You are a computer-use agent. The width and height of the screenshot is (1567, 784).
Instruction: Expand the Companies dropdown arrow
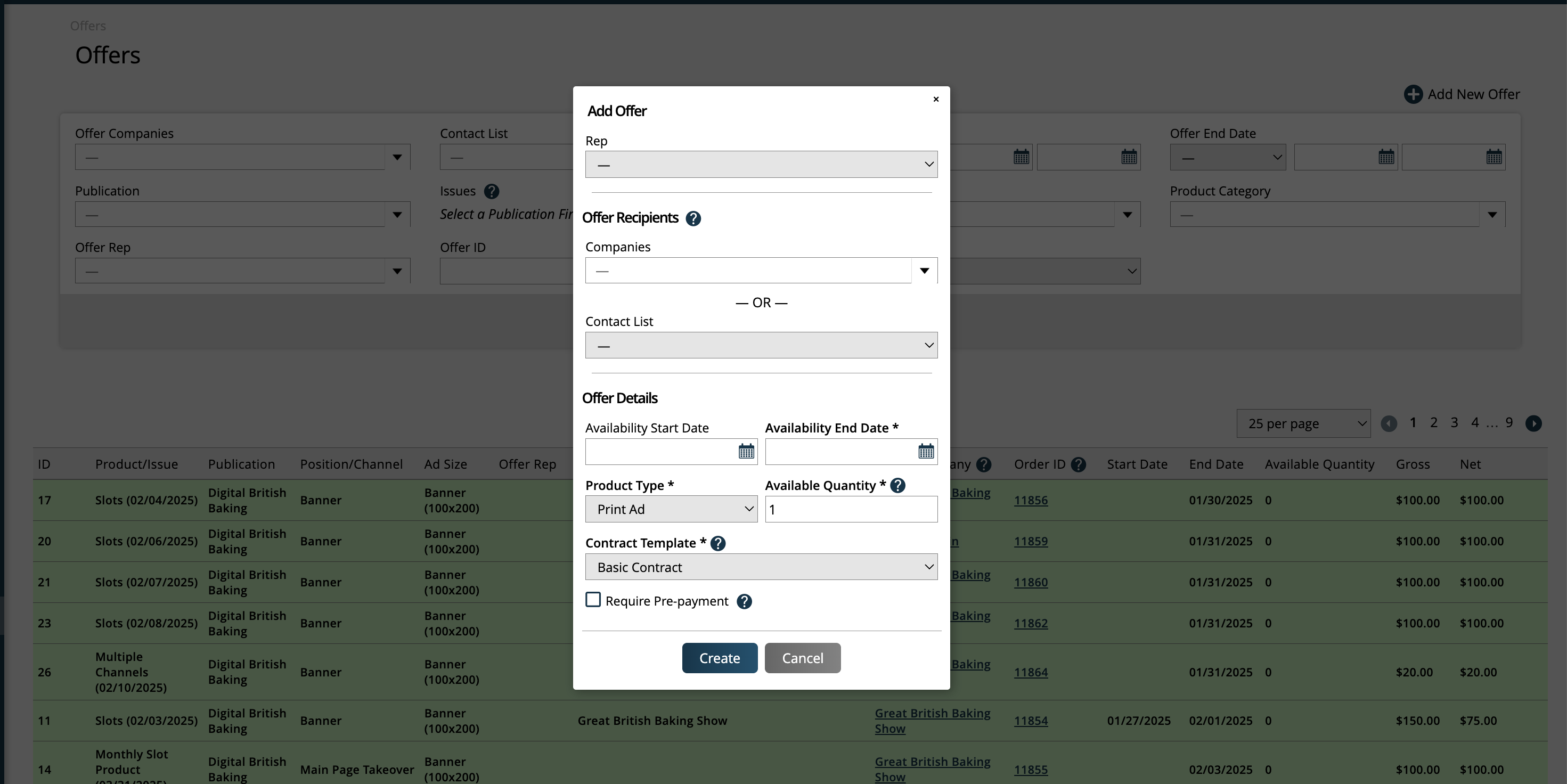[924, 271]
